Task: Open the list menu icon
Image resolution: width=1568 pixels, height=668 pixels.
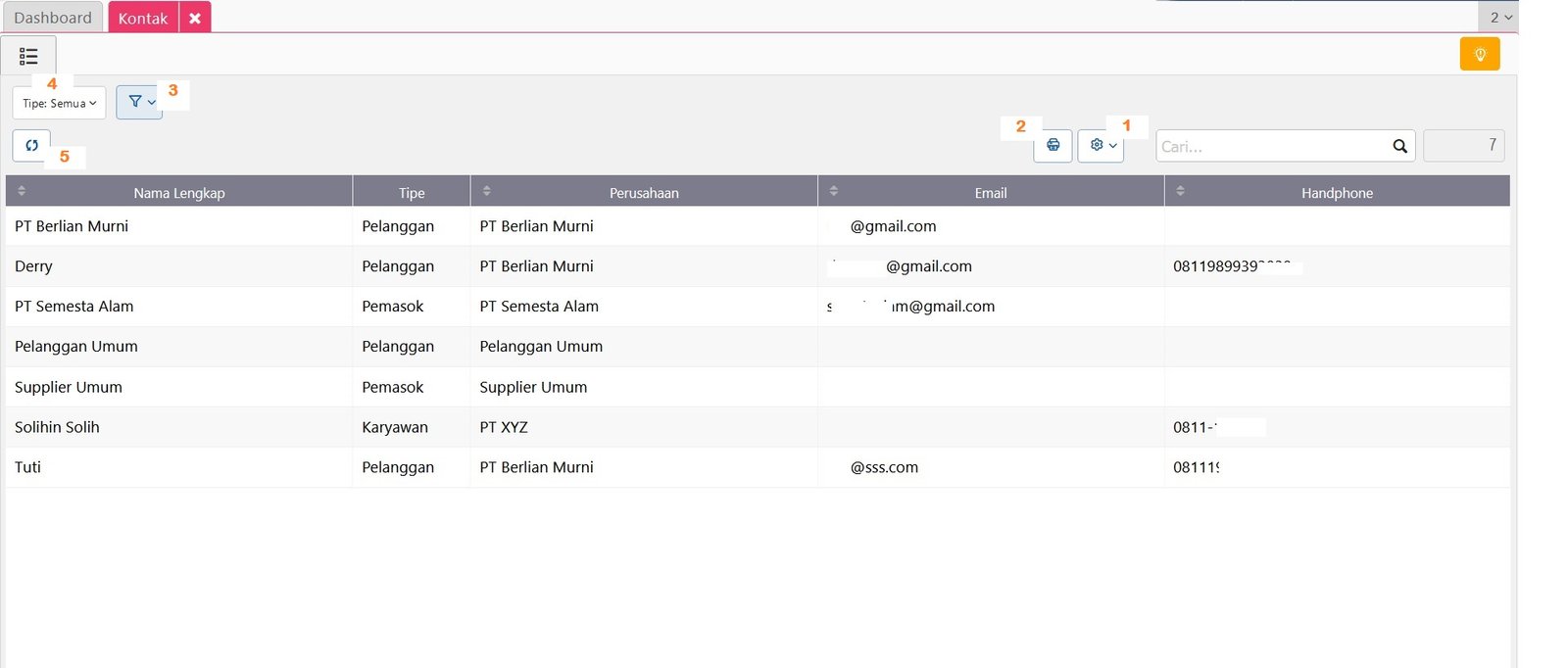Action: tap(28, 56)
